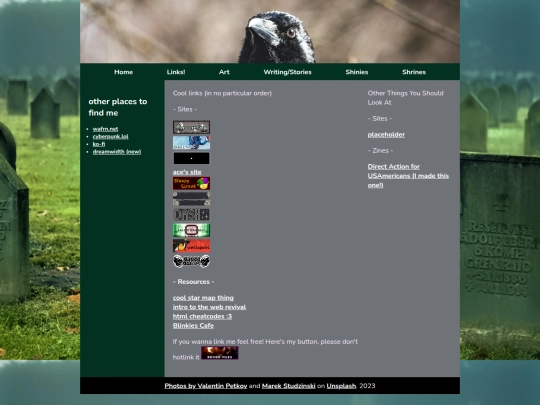Open the html cheatcodes :3 link
Viewport: 540px width, 405px height.
[x=202, y=316]
